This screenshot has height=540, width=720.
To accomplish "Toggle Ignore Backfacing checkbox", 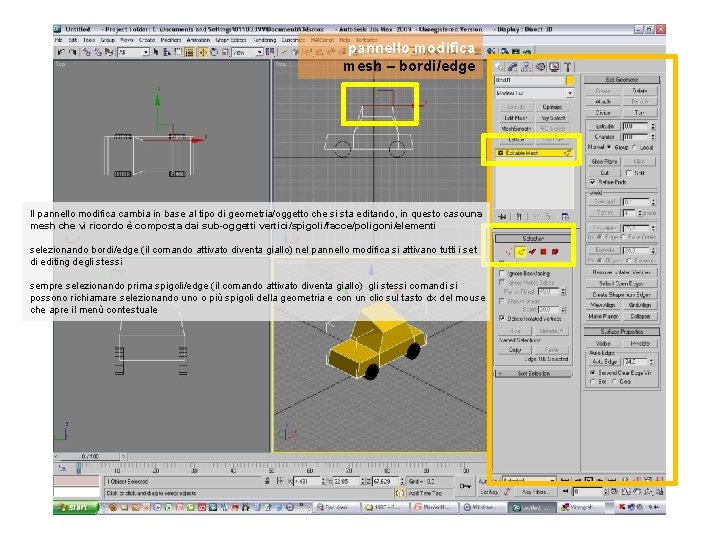I will [x=502, y=273].
